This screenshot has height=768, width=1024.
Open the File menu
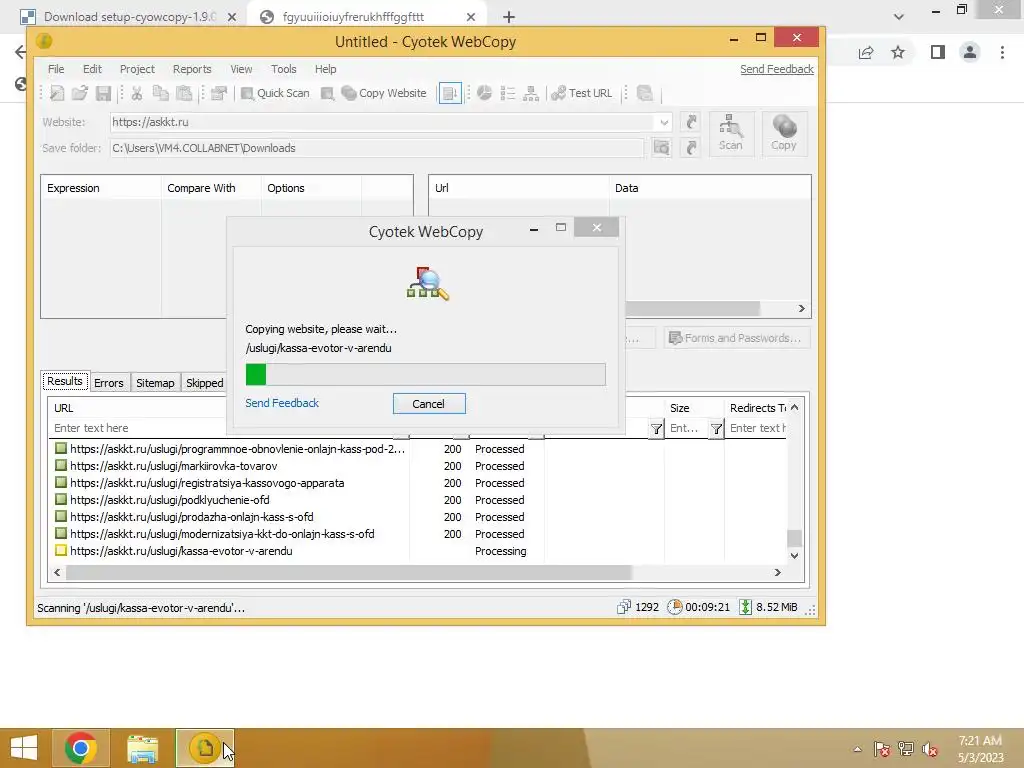56,69
